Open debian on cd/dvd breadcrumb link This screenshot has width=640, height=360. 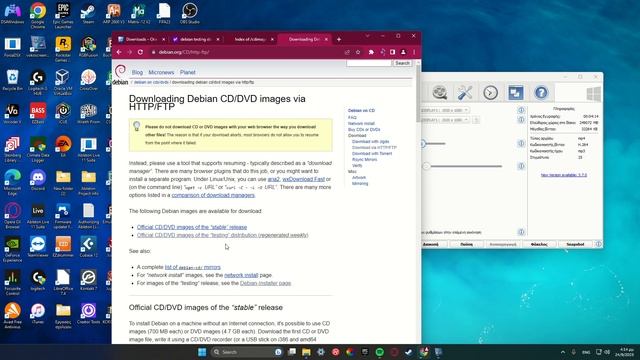tap(151, 82)
